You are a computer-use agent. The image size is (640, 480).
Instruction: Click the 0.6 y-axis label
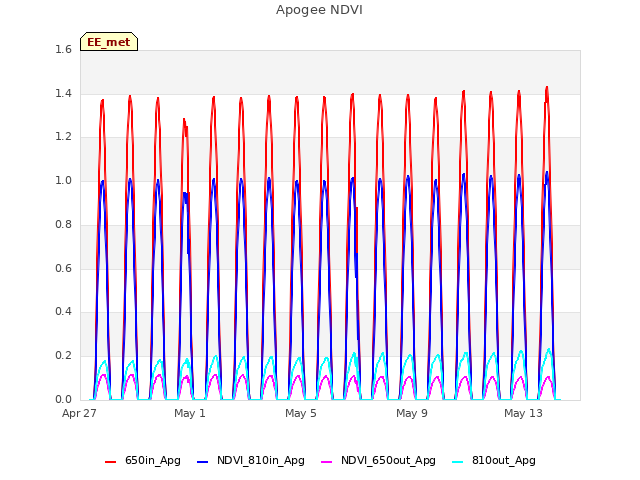click(63, 268)
